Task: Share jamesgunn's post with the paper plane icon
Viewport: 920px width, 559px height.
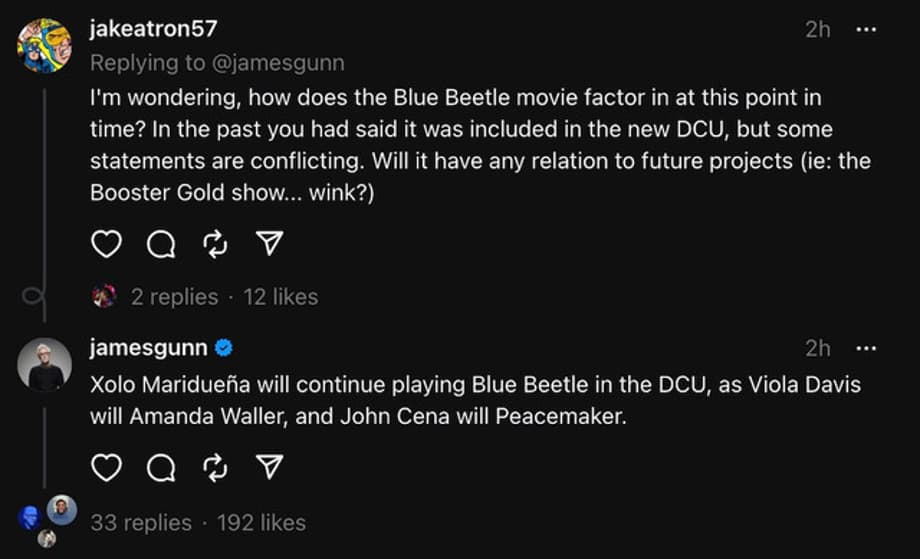Action: [x=269, y=468]
